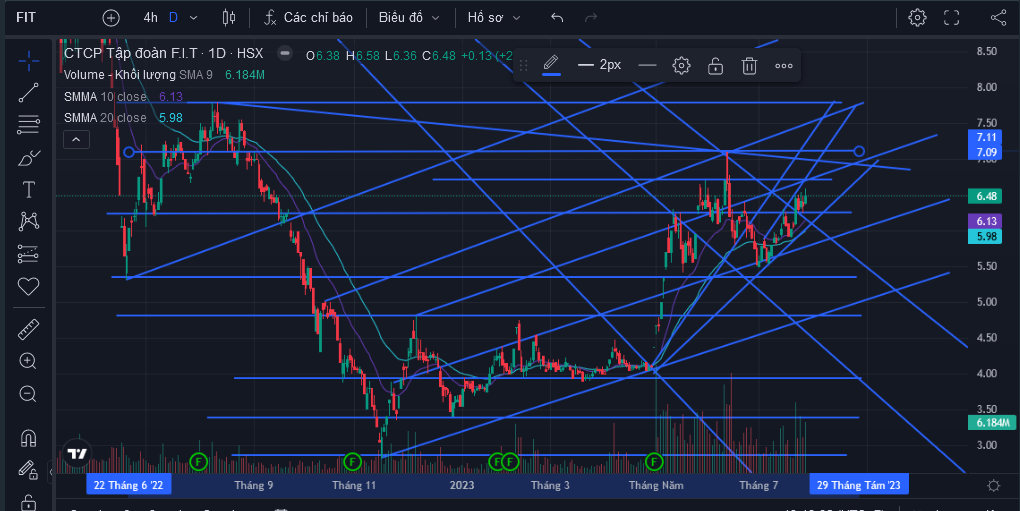This screenshot has width=1020, height=511.
Task: Click the market status icon beside HSX
Action: tap(284, 53)
